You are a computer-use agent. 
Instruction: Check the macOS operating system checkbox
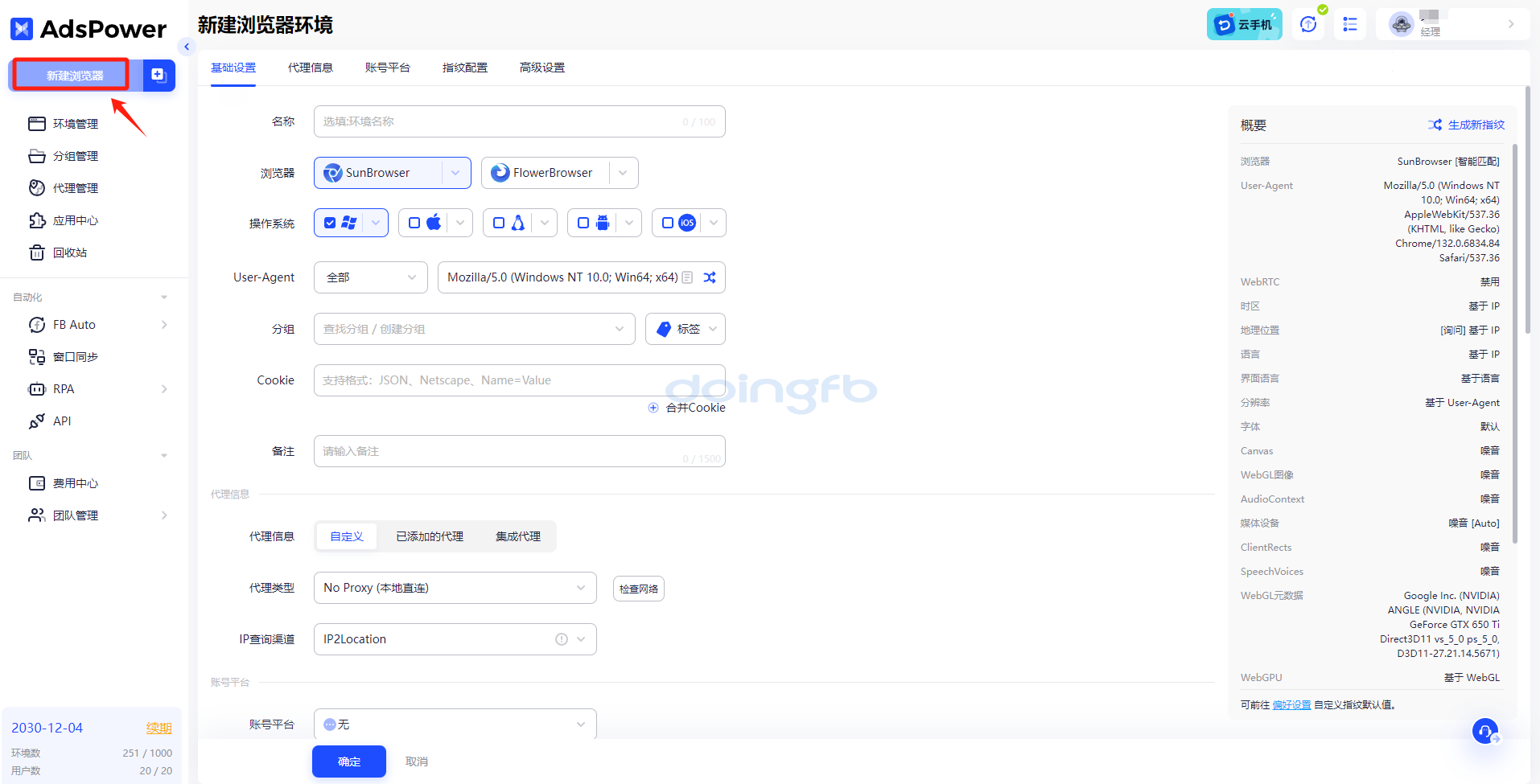click(x=414, y=223)
